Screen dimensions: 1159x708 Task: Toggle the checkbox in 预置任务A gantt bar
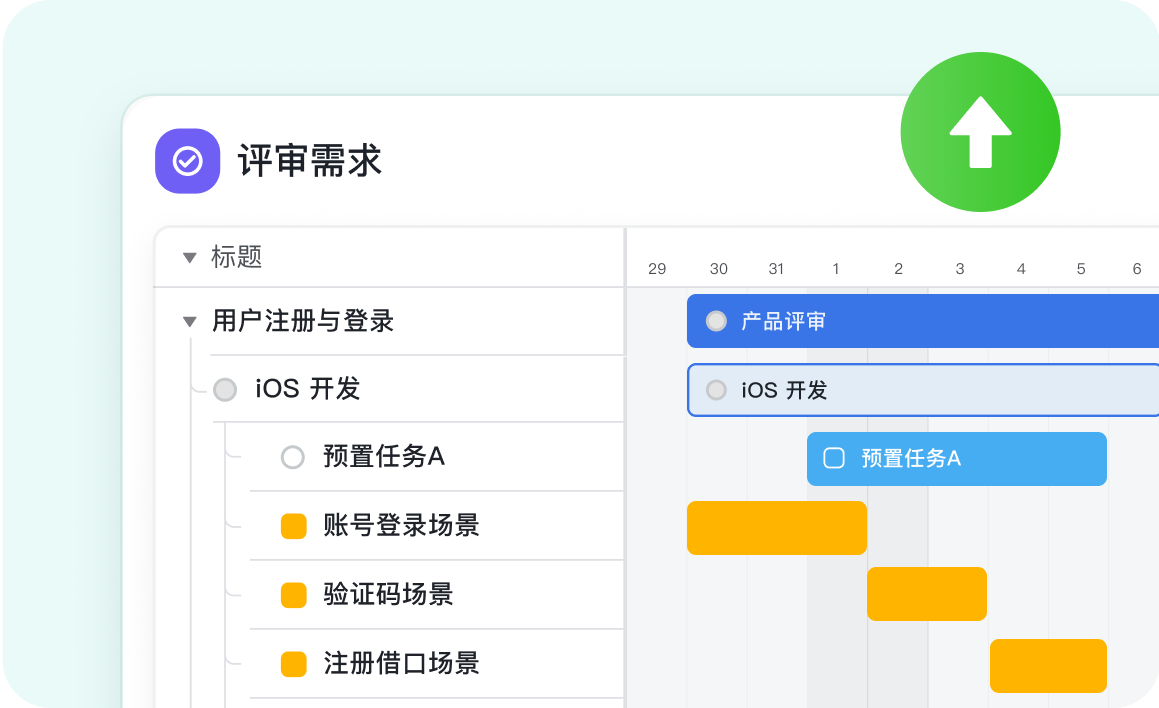click(833, 458)
